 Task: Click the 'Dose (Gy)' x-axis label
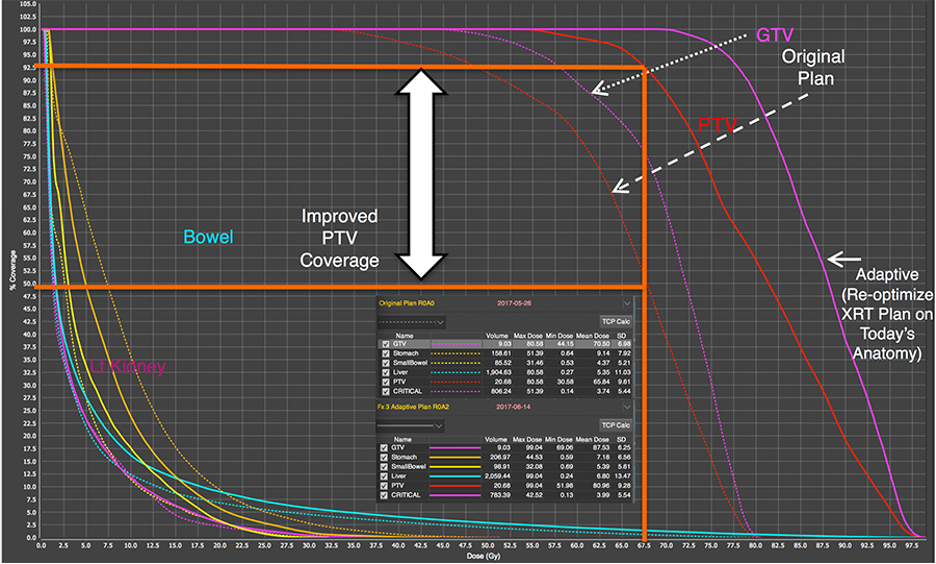pos(483,556)
